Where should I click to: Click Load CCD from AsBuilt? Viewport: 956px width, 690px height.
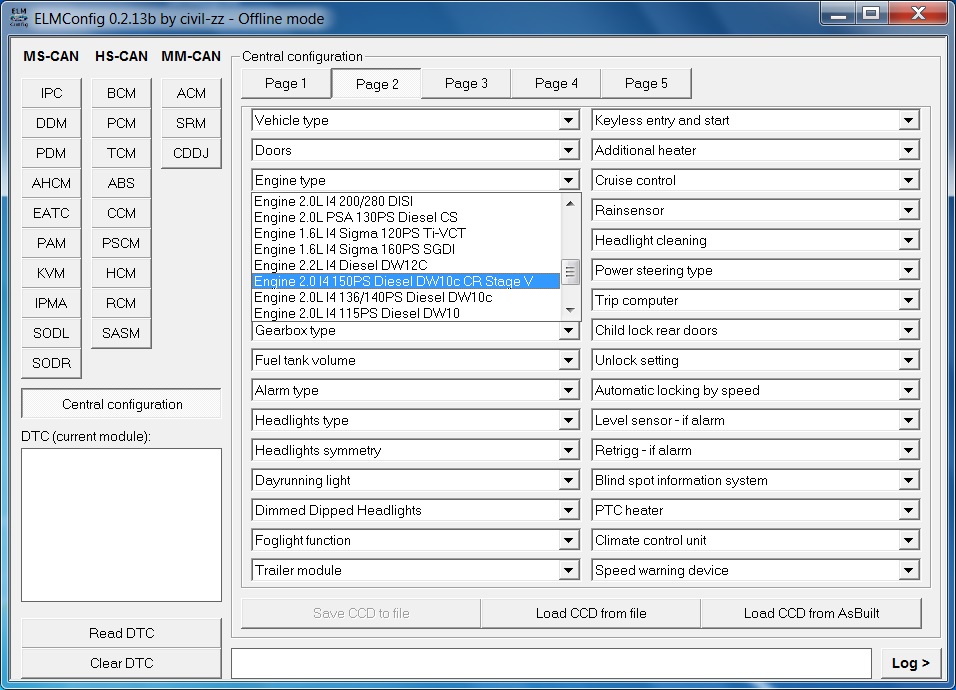click(810, 613)
